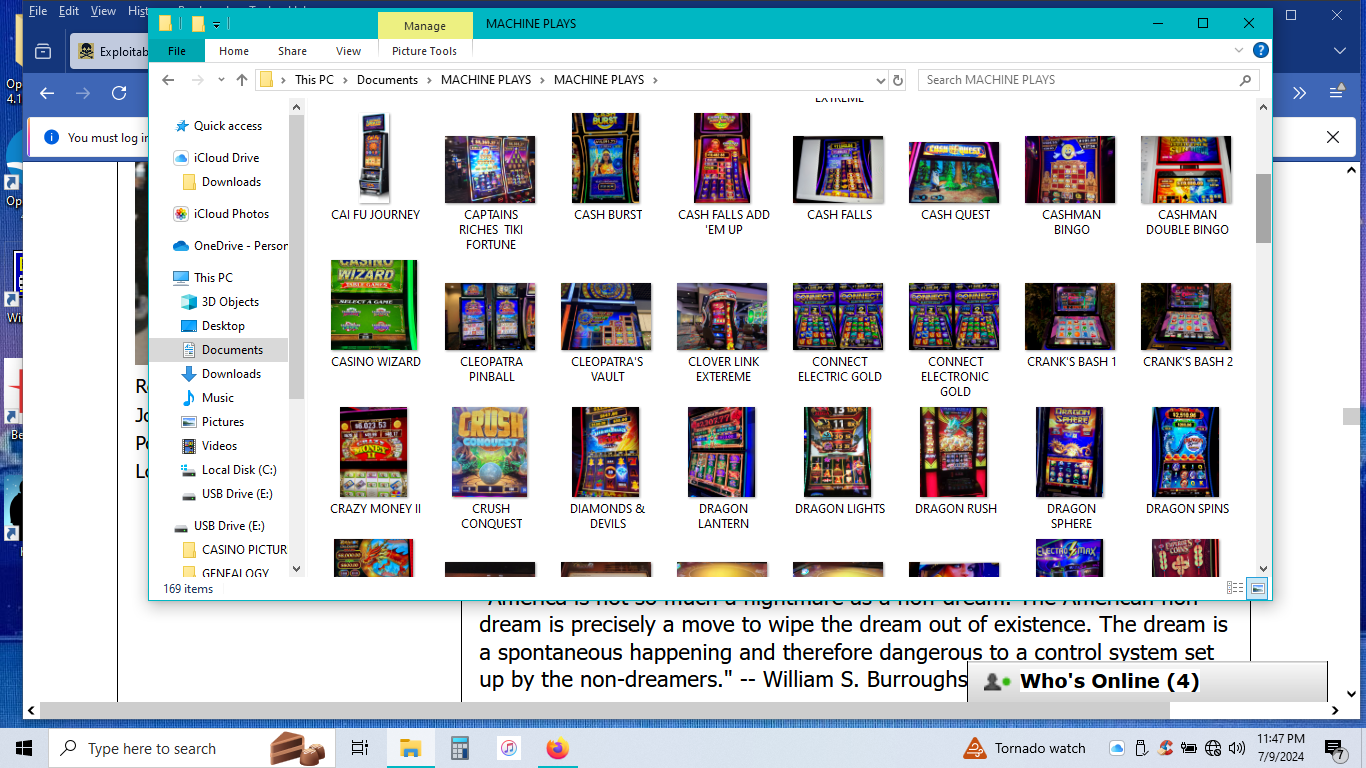Click the file list vertical scrollbar
Screen dimensions: 1366x768
point(1263,208)
